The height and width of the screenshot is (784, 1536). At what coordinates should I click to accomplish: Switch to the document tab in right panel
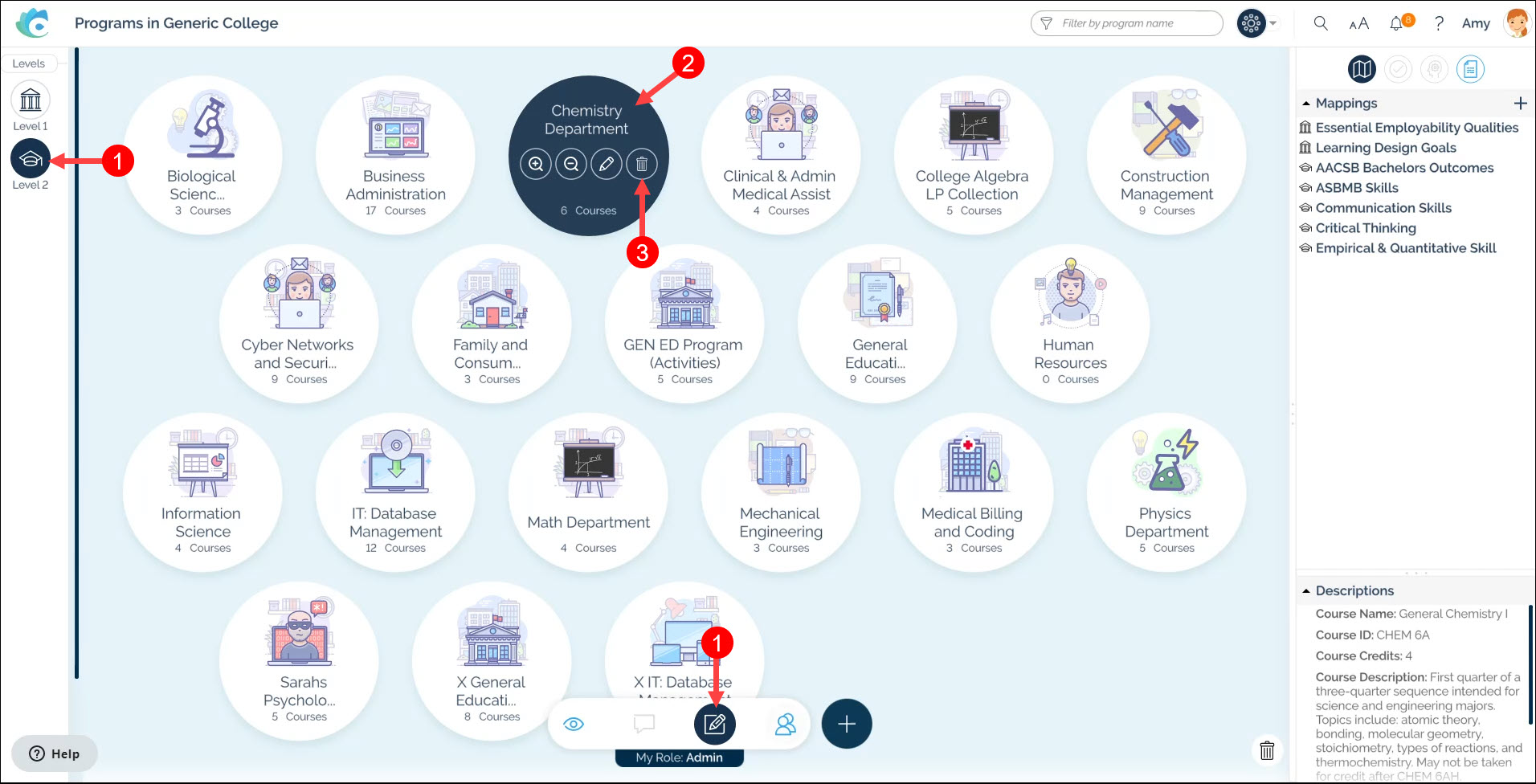coord(1470,69)
